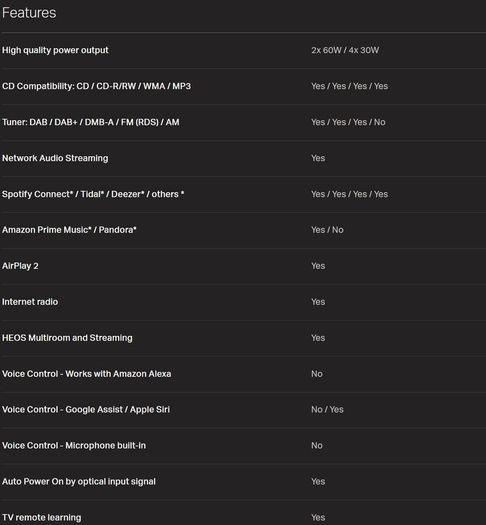Click the Auto Power On by optical input label
This screenshot has width=486, height=525.
[79, 481]
